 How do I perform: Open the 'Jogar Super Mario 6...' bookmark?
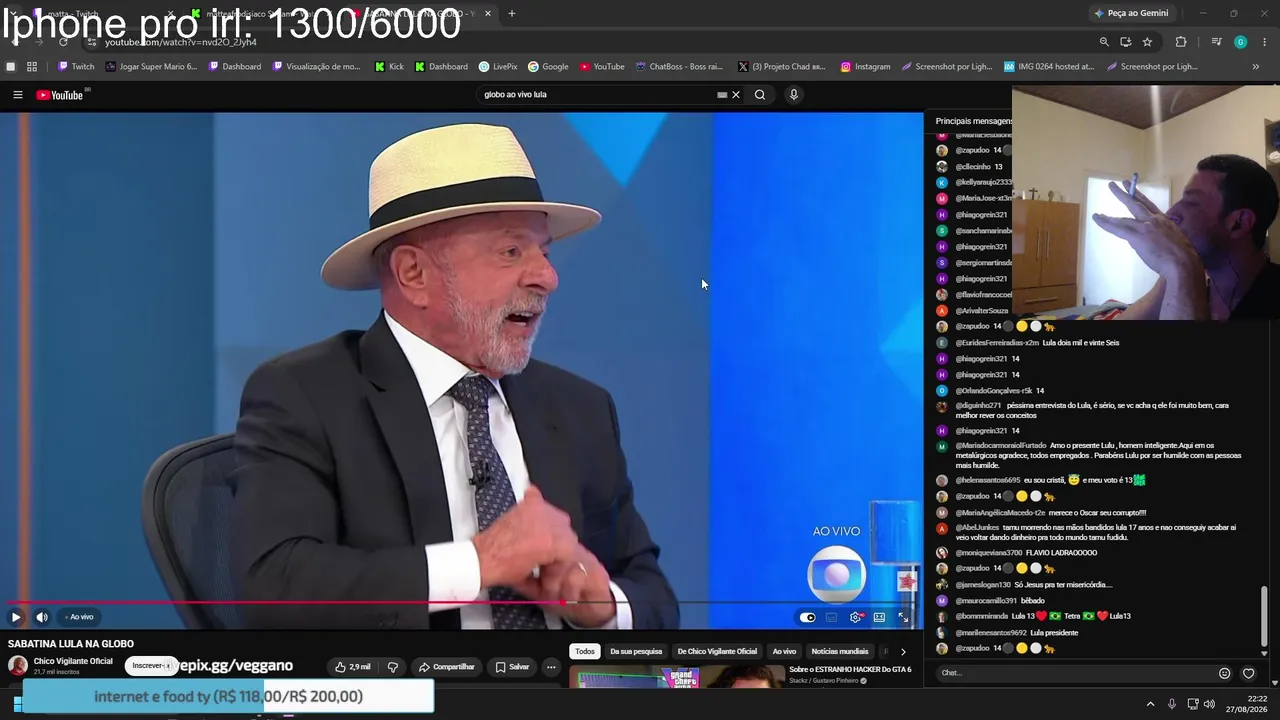[x=151, y=67]
